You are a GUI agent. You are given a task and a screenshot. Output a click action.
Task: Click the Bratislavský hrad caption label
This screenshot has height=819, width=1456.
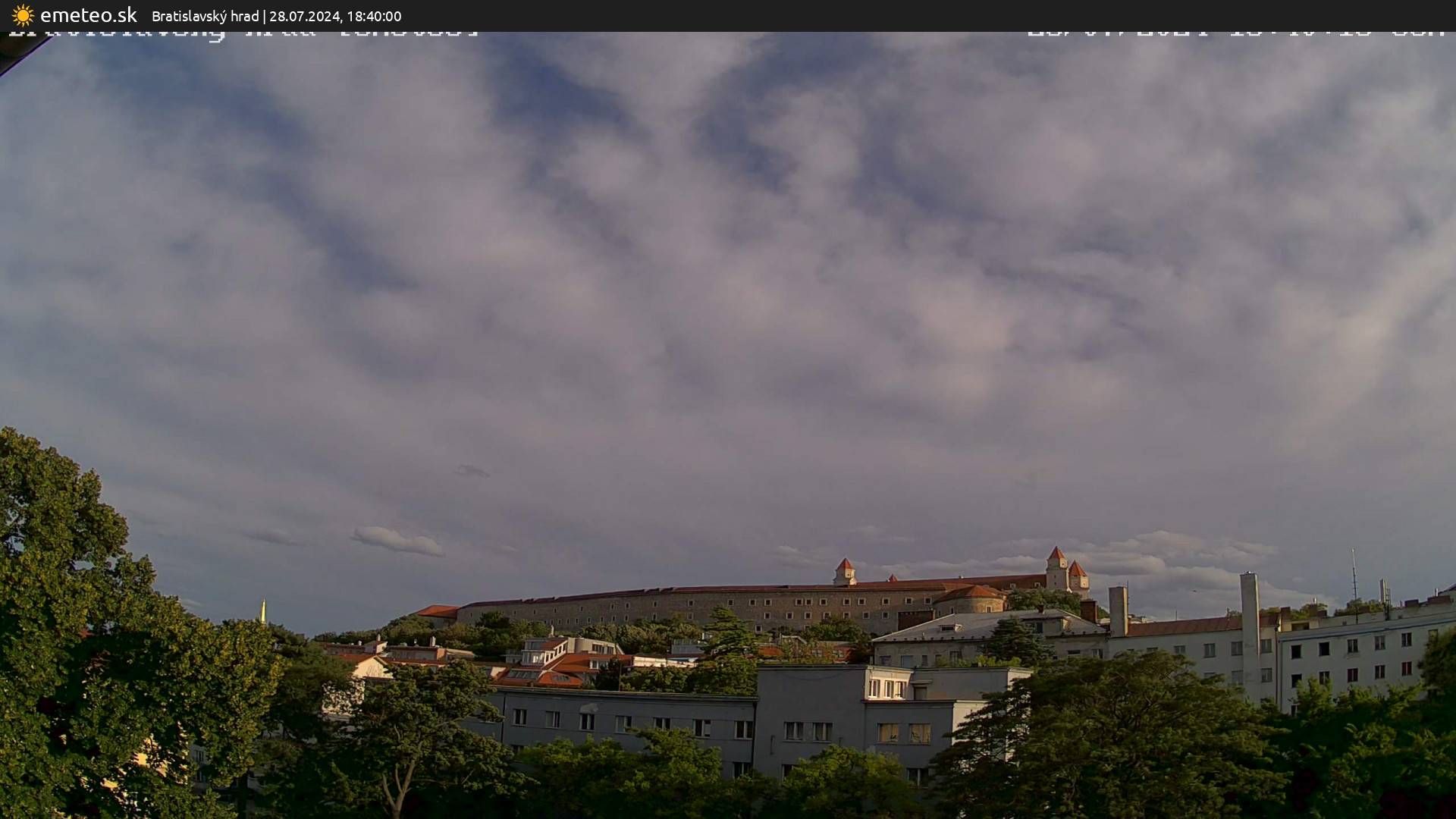pos(205,16)
